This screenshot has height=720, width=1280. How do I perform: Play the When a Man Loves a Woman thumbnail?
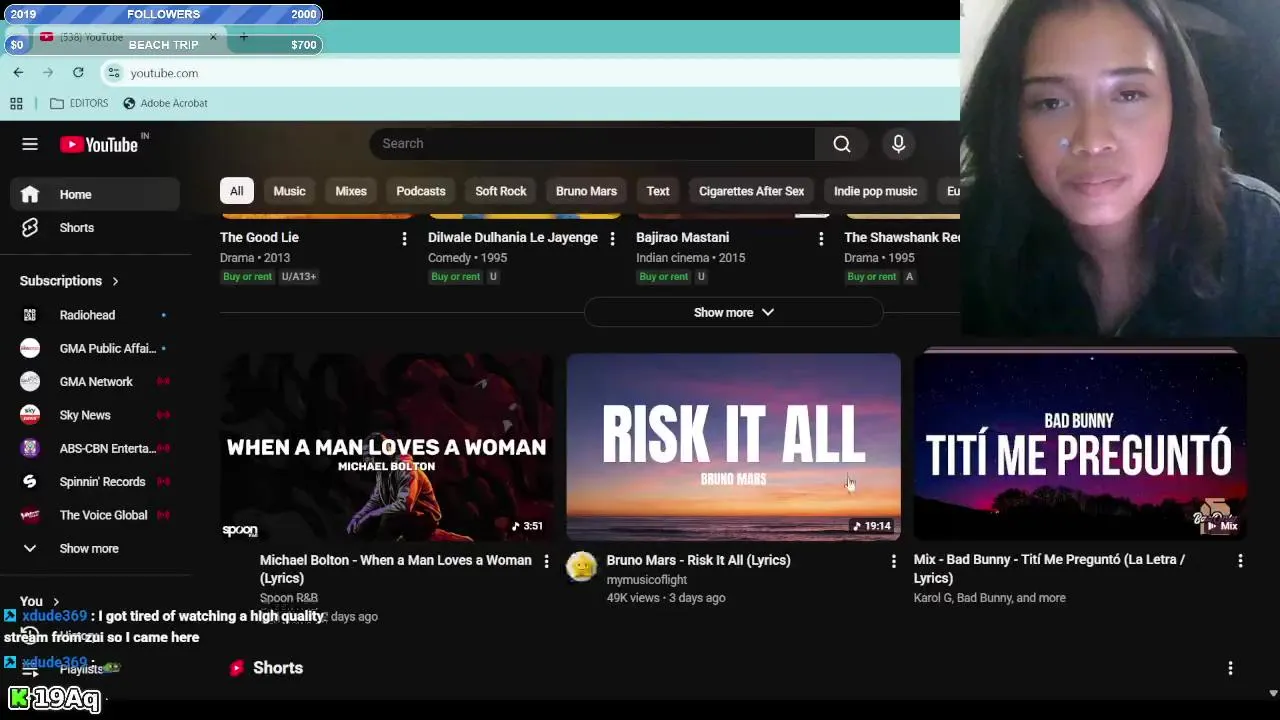tap(386, 447)
